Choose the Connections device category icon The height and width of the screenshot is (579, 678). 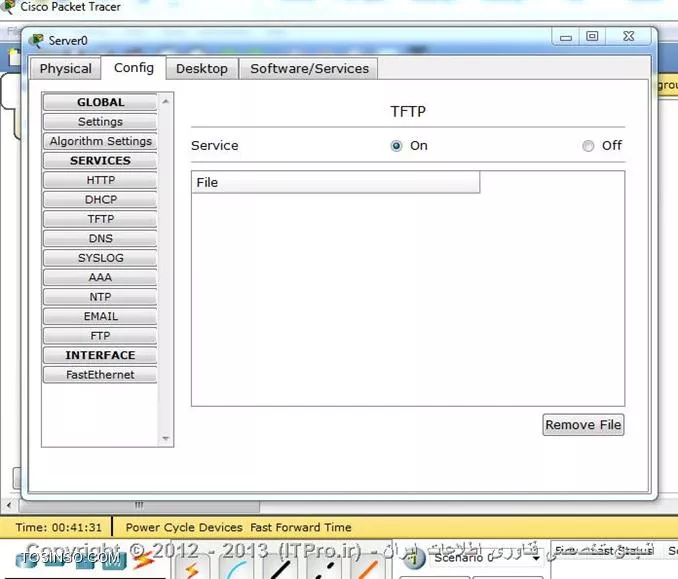[x=143, y=560]
